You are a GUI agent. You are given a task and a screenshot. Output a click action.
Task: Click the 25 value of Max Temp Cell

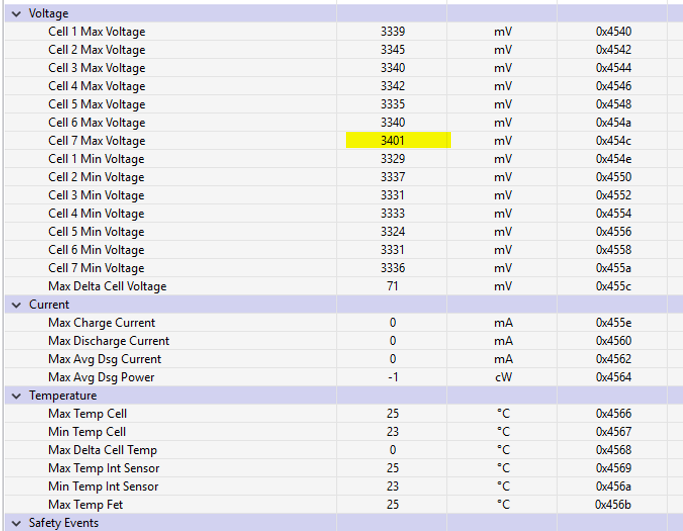(x=392, y=414)
